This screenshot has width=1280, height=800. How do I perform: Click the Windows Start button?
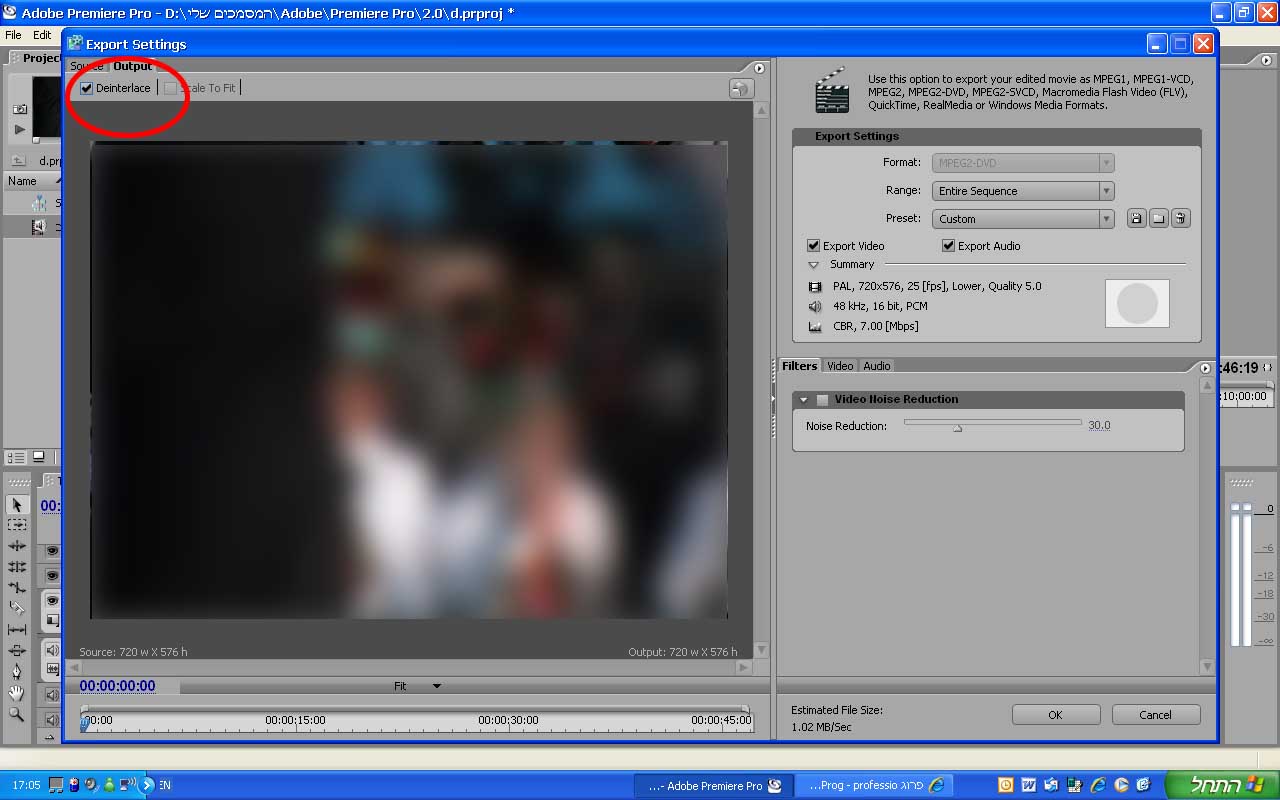coord(1220,785)
